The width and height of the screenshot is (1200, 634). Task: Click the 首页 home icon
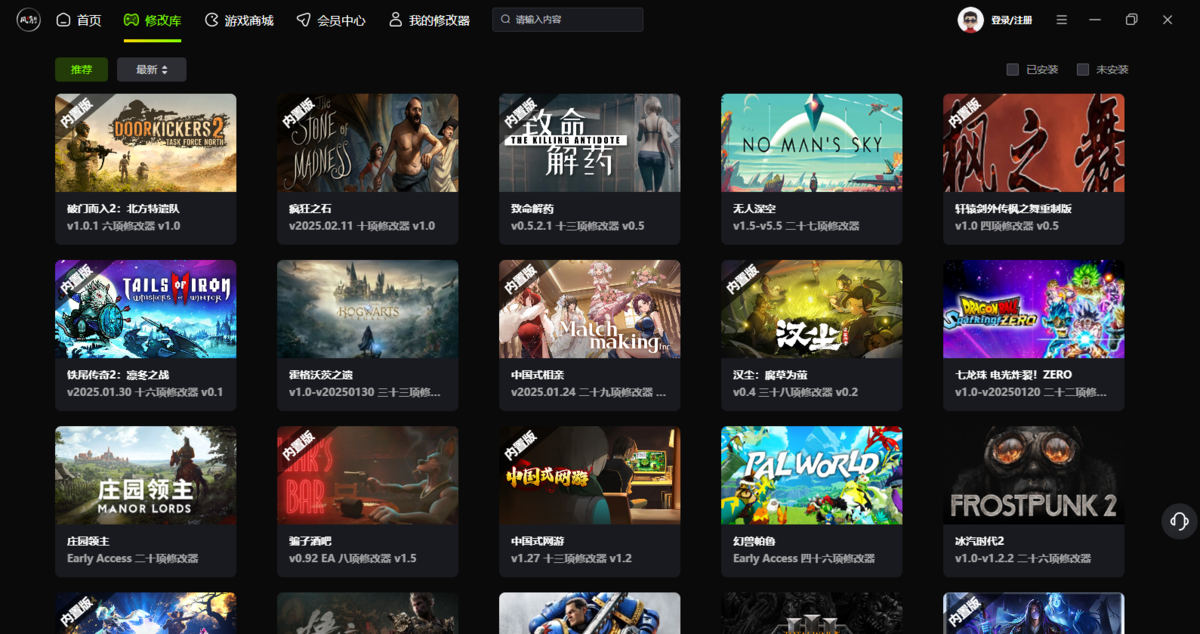(63, 20)
